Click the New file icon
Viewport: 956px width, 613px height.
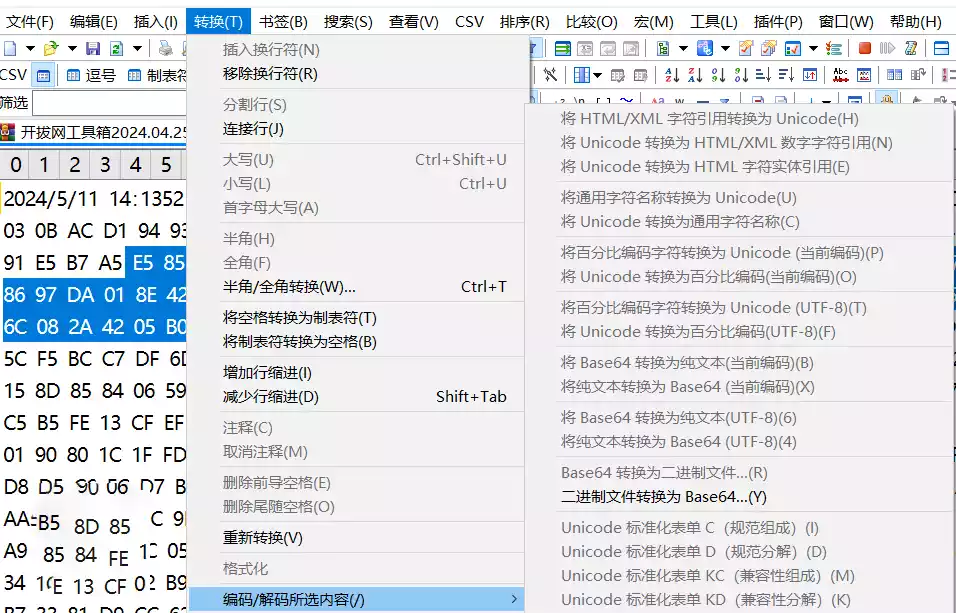tap(10, 48)
